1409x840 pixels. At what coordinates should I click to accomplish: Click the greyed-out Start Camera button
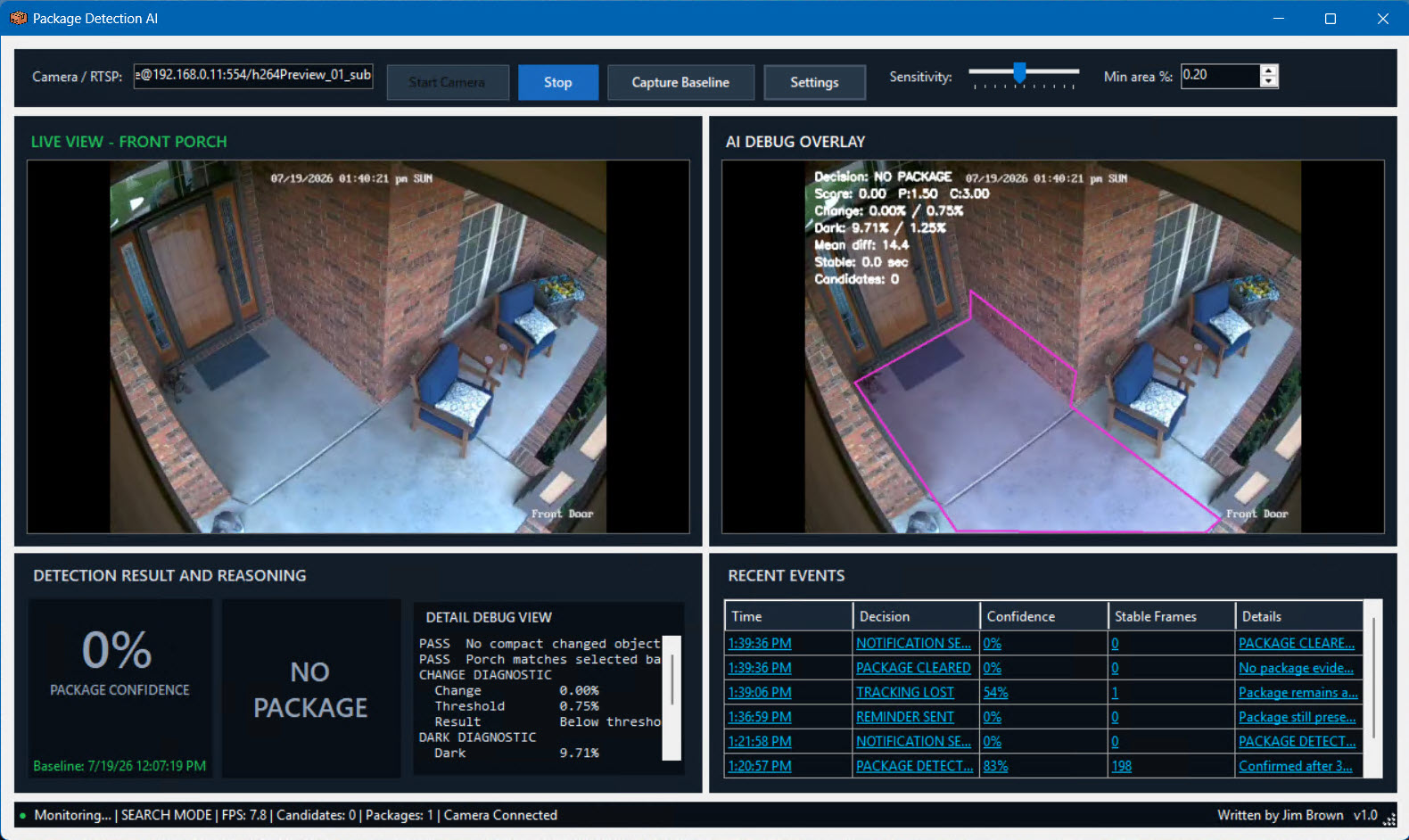pyautogui.click(x=447, y=82)
